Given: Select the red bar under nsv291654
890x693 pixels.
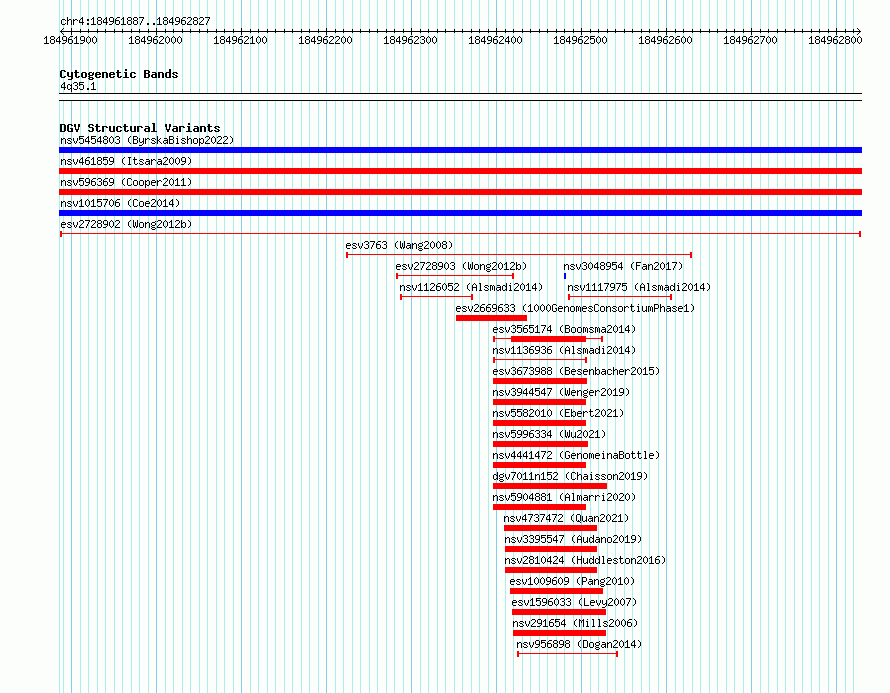Looking at the screenshot, I should click(x=559, y=633).
